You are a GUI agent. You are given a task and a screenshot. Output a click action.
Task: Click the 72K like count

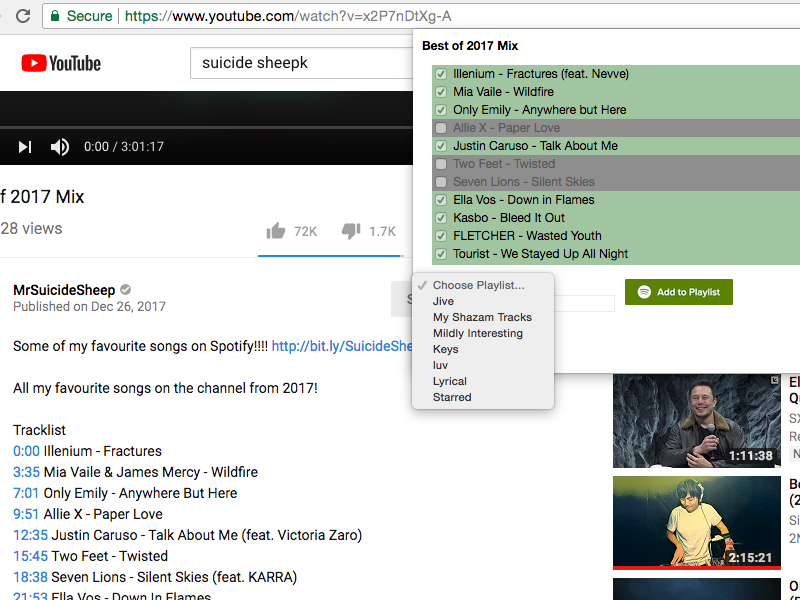pyautogui.click(x=306, y=232)
